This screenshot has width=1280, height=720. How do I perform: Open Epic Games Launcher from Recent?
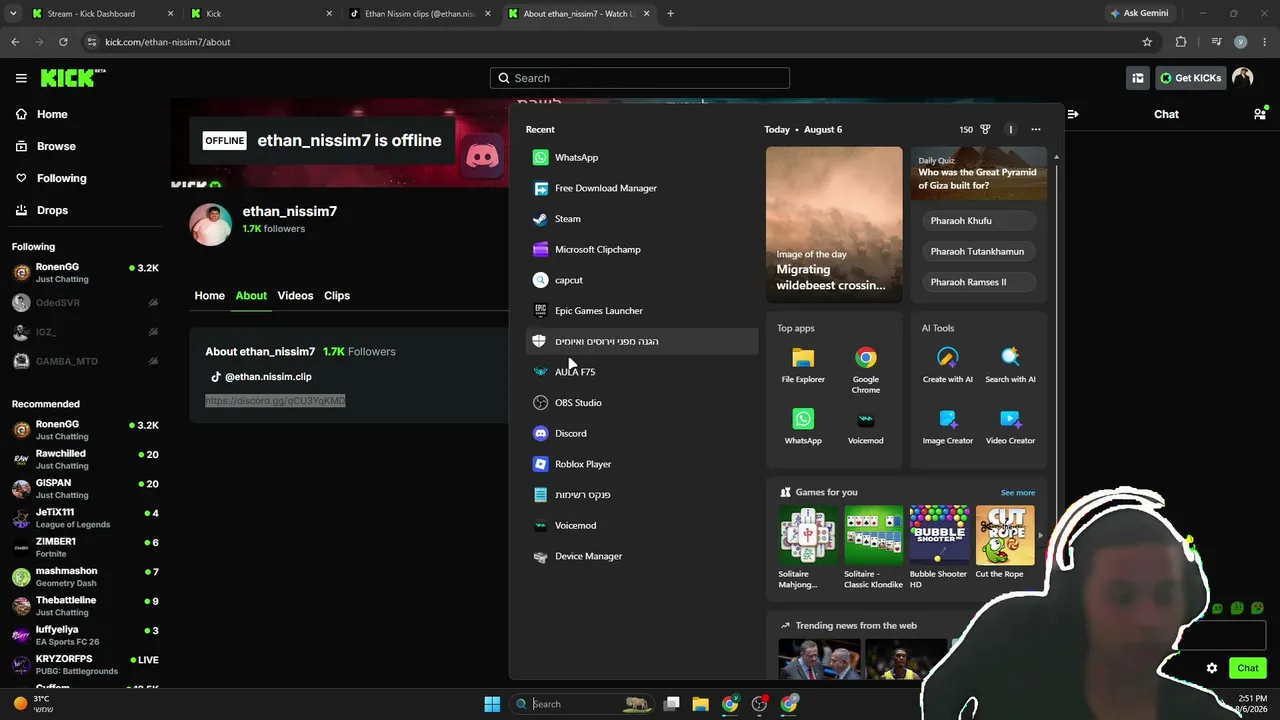642,311
